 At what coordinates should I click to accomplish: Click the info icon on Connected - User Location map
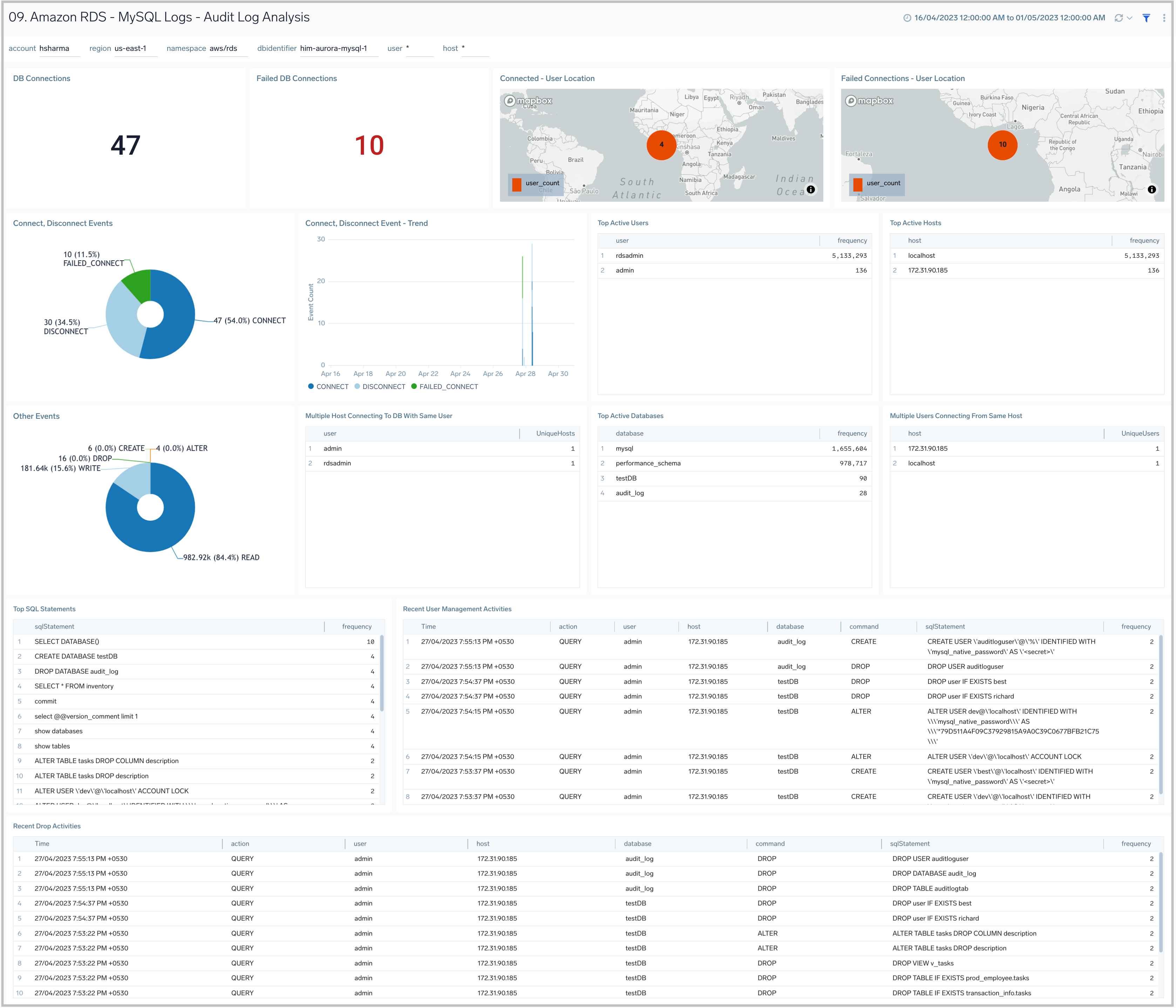click(812, 189)
